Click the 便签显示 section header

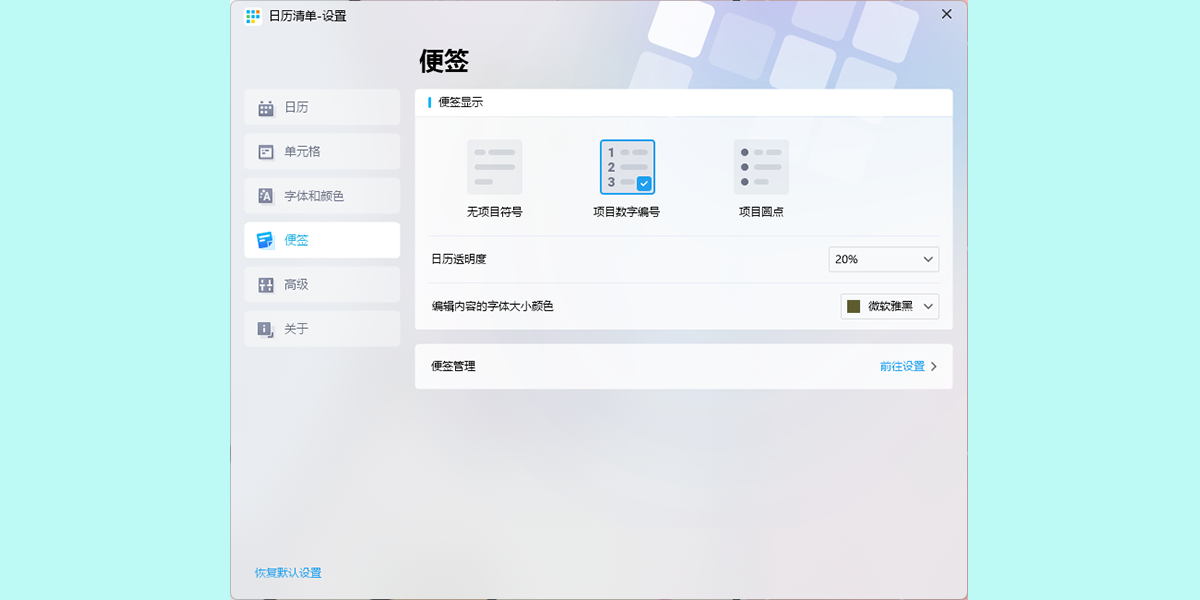(x=461, y=102)
